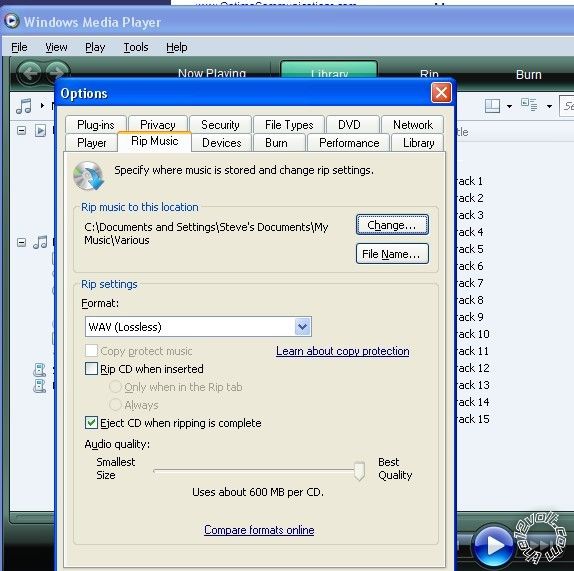Select the lower portable device icon in tree
Screen dimensions: 574x571
coord(39,386)
